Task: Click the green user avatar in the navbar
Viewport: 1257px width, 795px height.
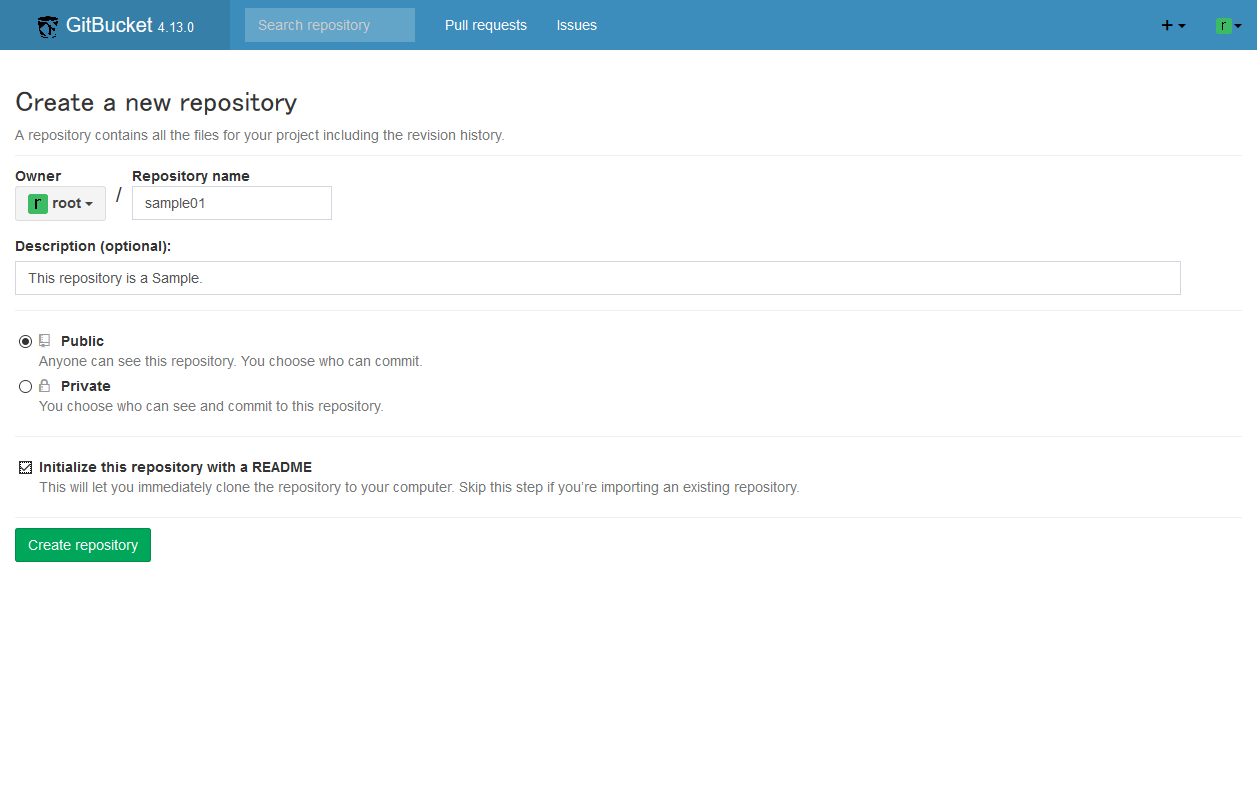Action: (1226, 24)
